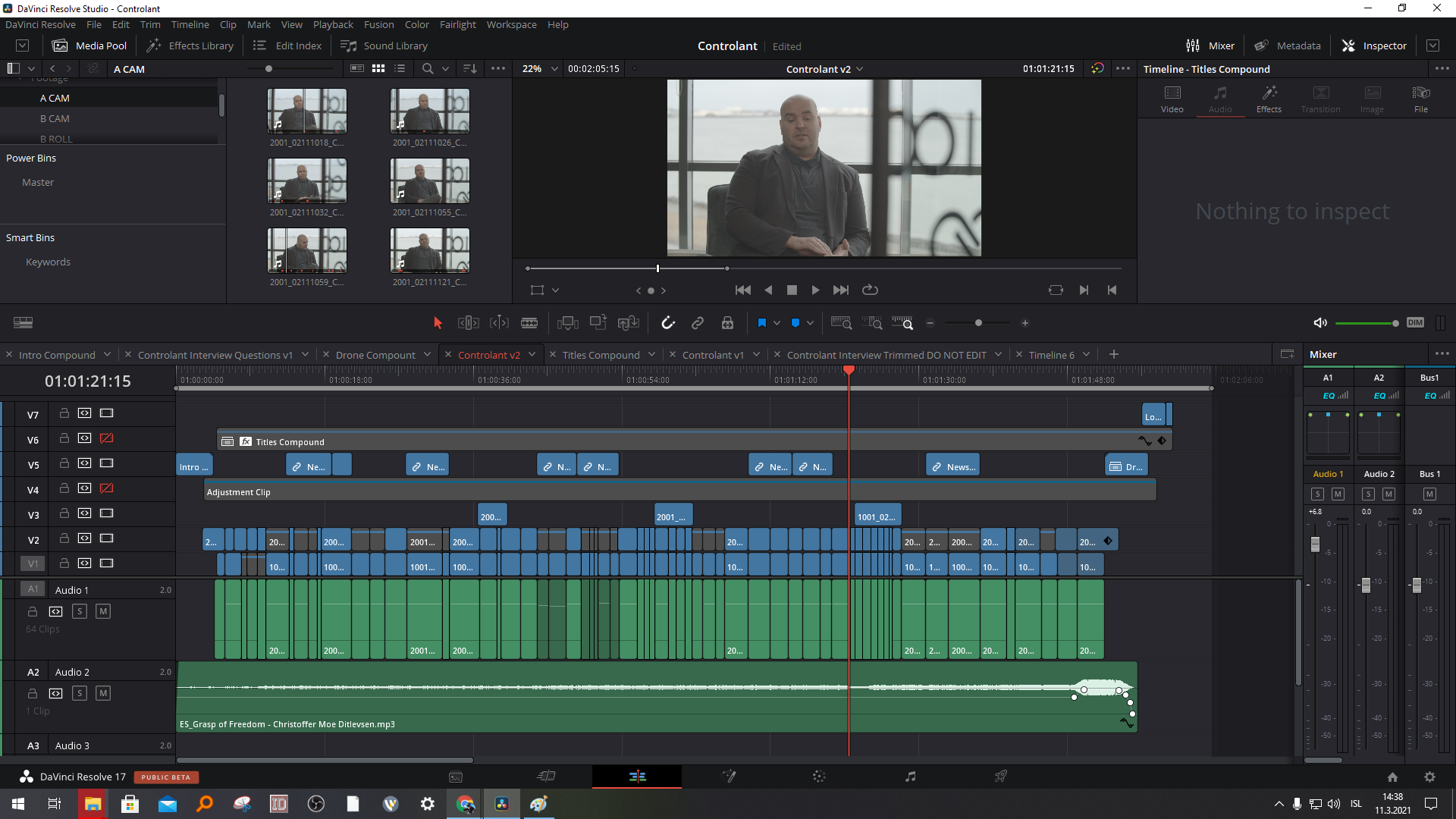The height and width of the screenshot is (819, 1456).
Task: Open the Effects Library panel
Action: coord(190,45)
